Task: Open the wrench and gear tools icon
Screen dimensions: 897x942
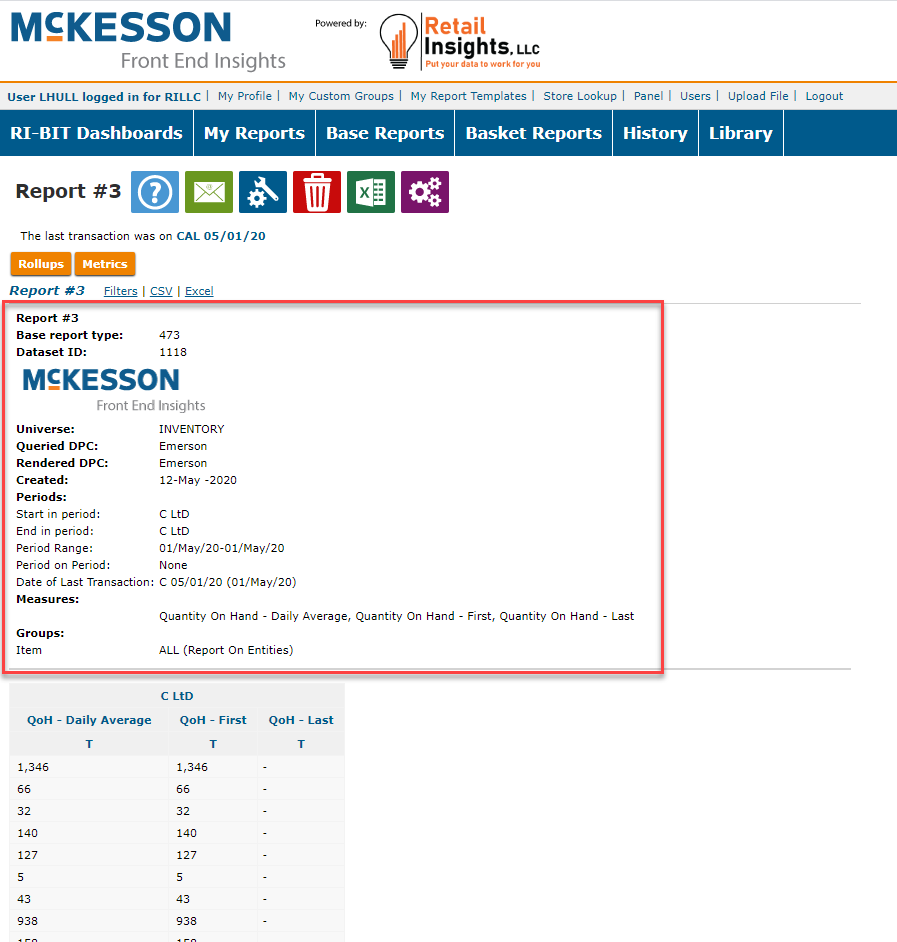Action: (263, 192)
